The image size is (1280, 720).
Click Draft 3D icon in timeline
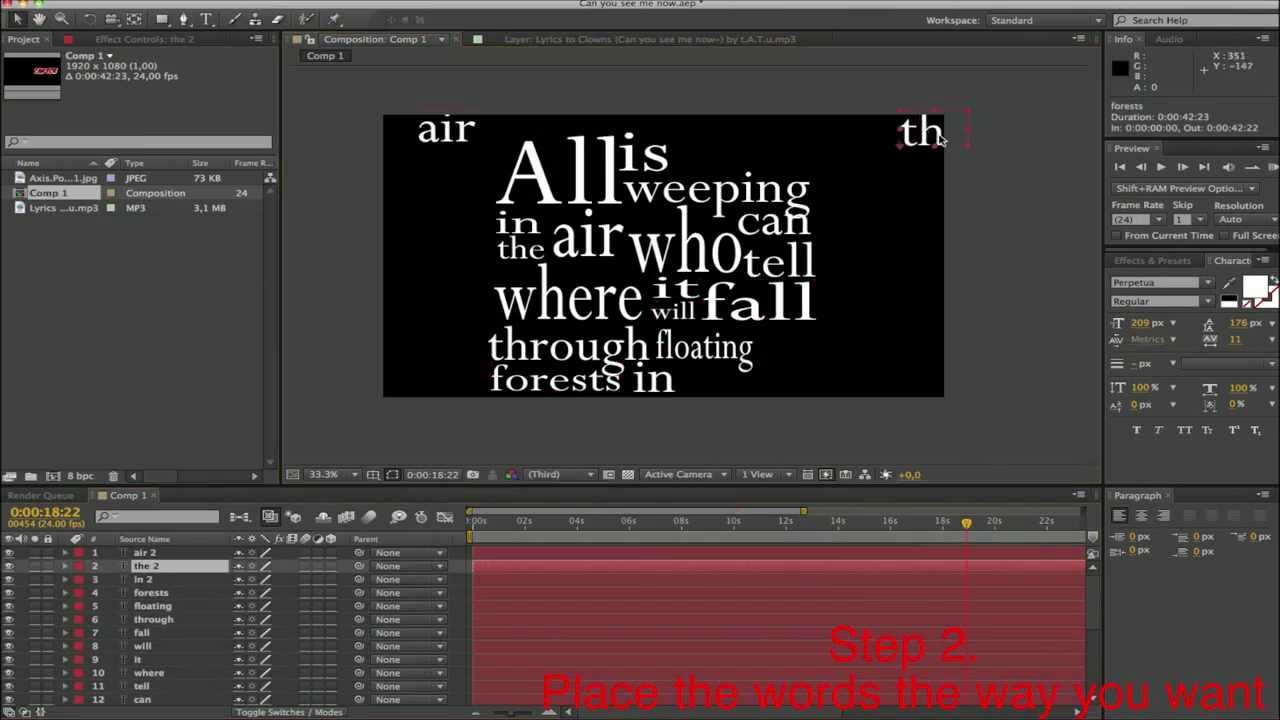(x=294, y=516)
